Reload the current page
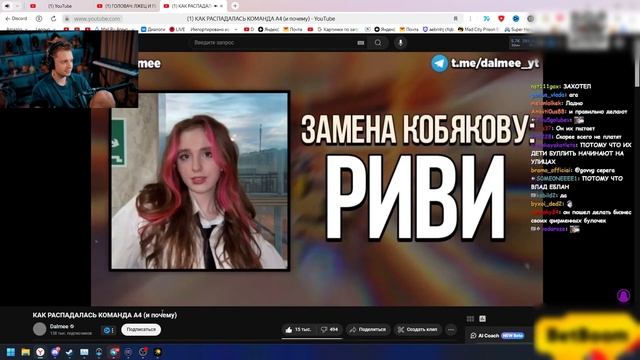This screenshot has width=640, height=360. coord(53,18)
